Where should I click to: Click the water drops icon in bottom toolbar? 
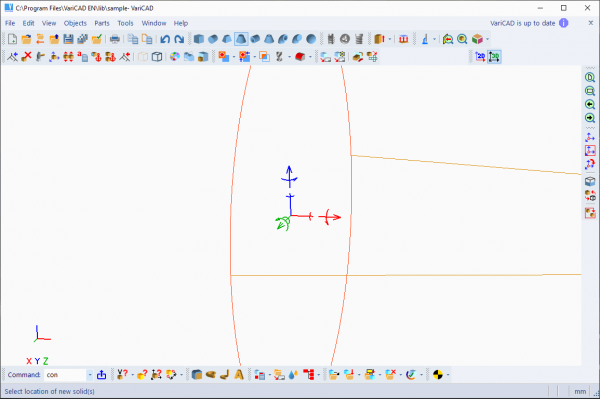click(293, 375)
